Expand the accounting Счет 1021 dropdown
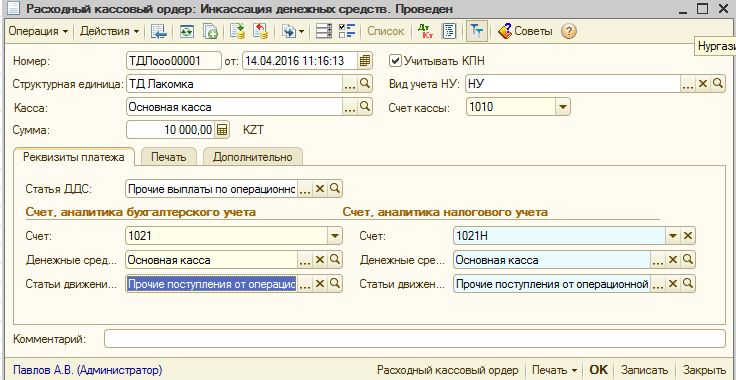Screen dimensions: 736x380 [x=335, y=236]
